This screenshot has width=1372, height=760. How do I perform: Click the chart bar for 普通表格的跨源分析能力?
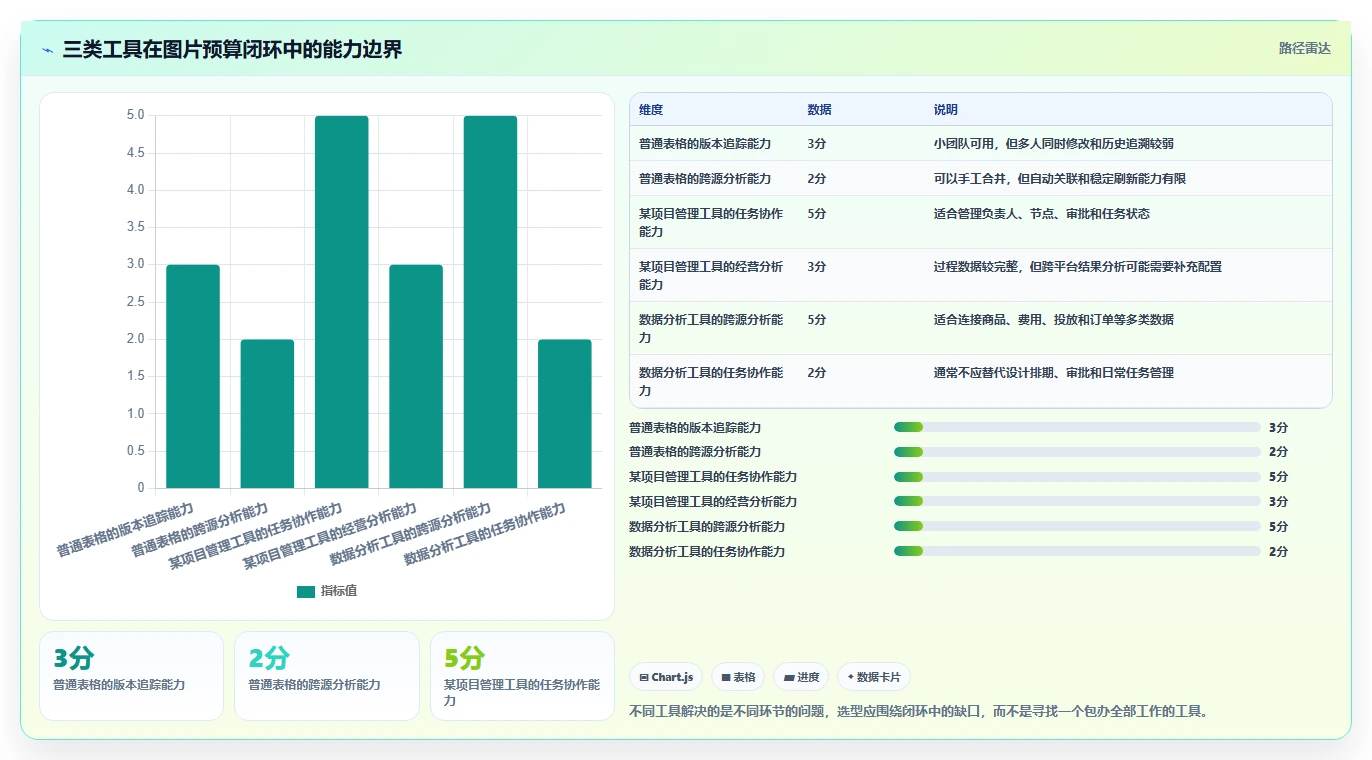[267, 414]
